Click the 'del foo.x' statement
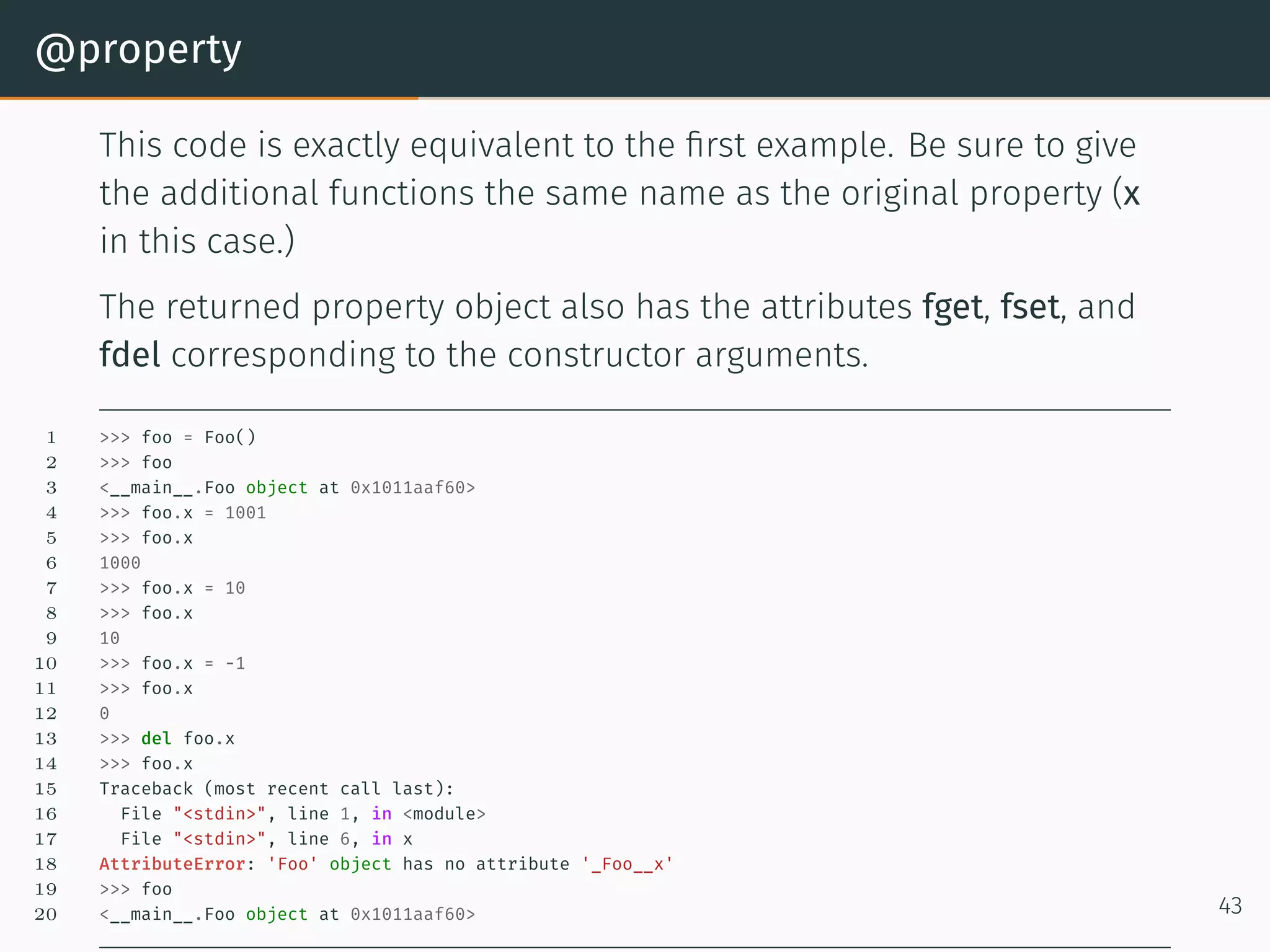The image size is (1270, 952). click(x=188, y=739)
